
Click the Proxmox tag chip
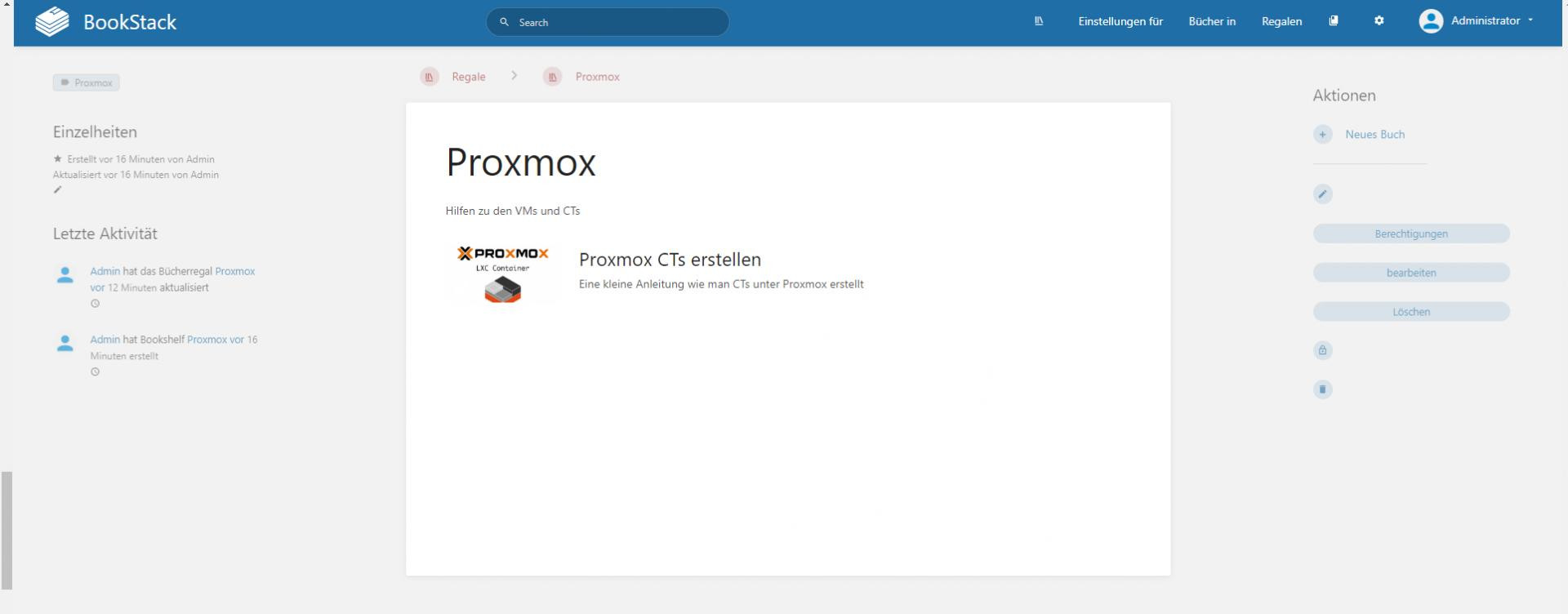click(x=87, y=82)
